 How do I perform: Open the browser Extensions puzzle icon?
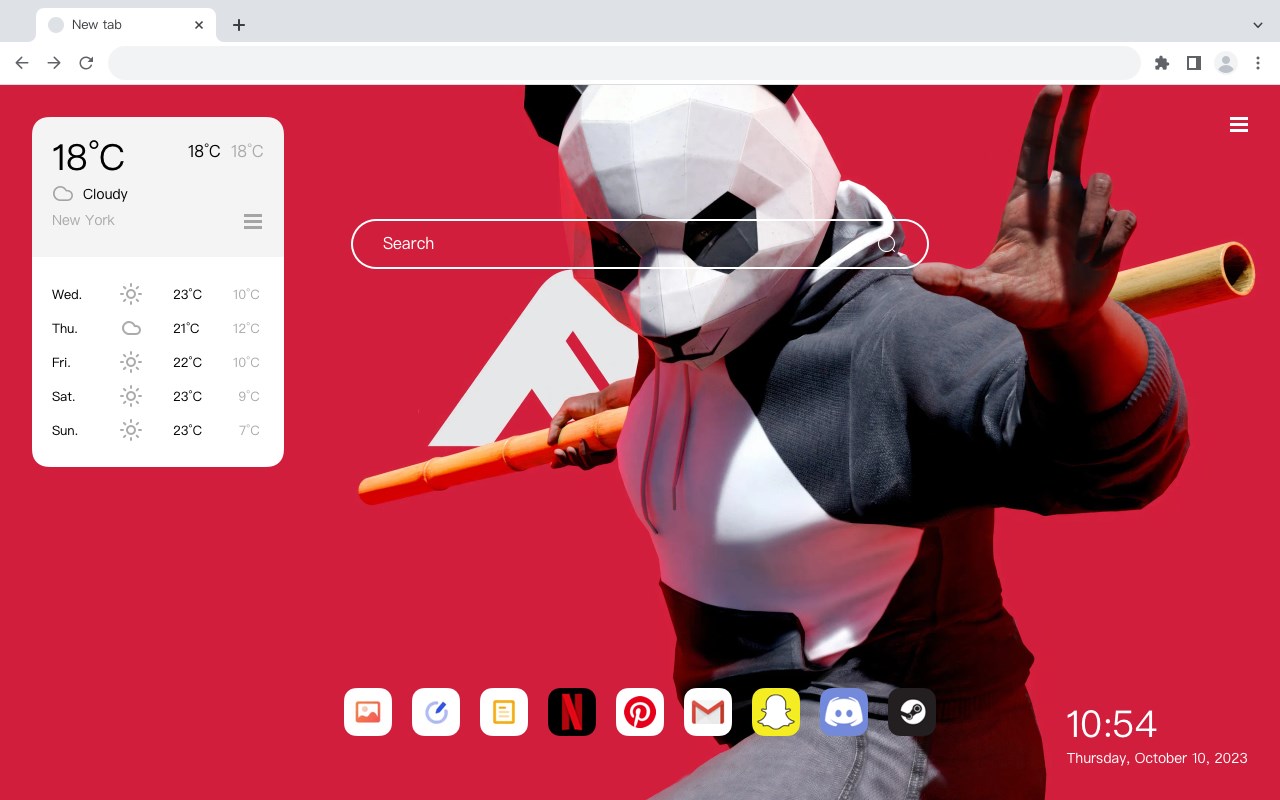click(x=1161, y=63)
